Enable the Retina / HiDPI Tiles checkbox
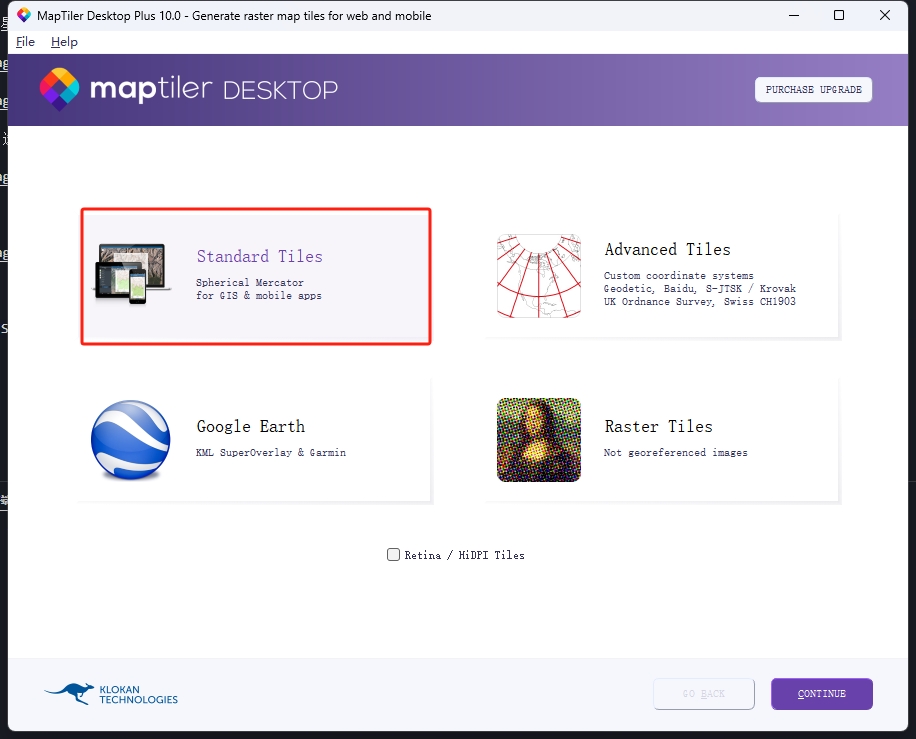 tap(393, 554)
